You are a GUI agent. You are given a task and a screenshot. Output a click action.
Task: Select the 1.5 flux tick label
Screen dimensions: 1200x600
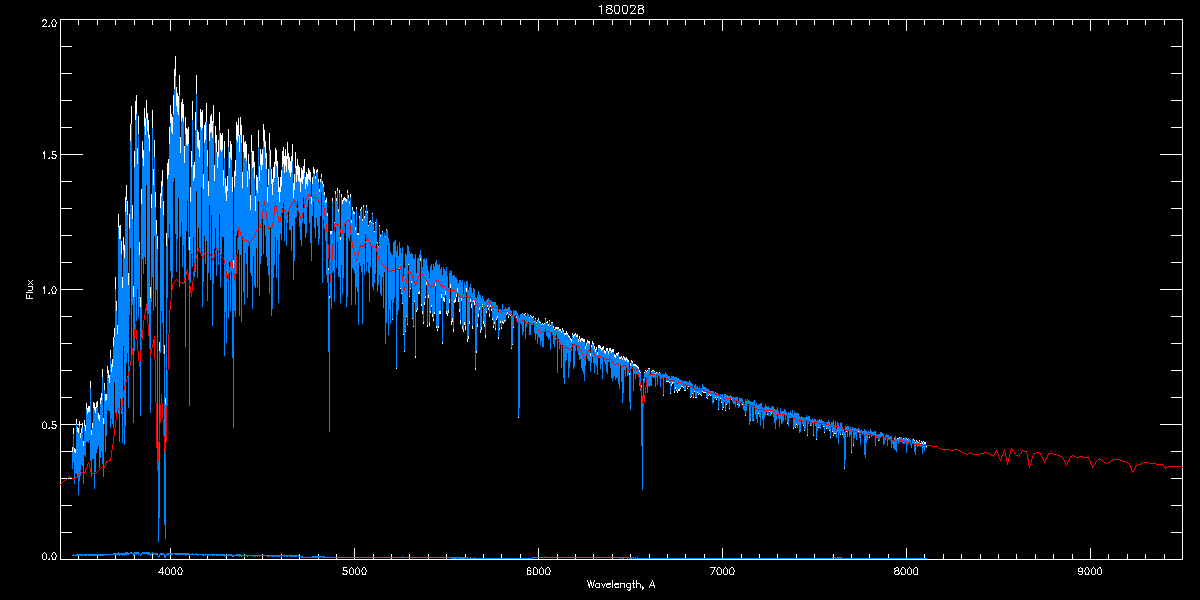(48, 156)
